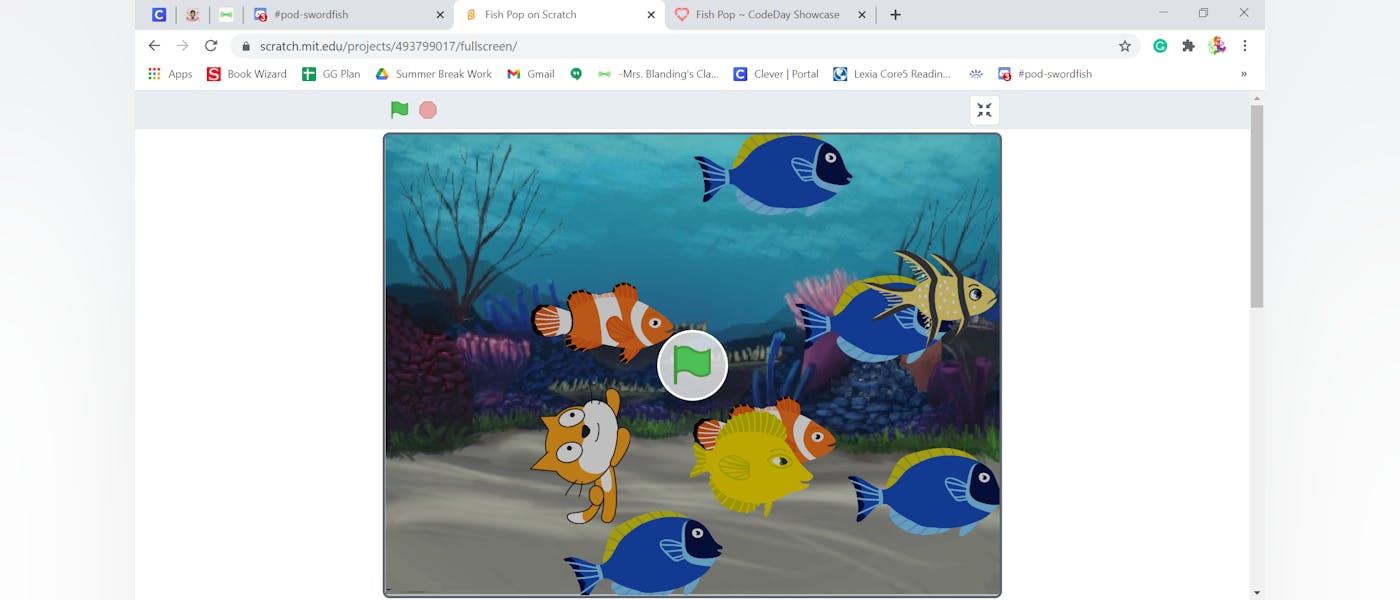1400x600 pixels.
Task: Open the Apps bookmark
Action: point(170,74)
